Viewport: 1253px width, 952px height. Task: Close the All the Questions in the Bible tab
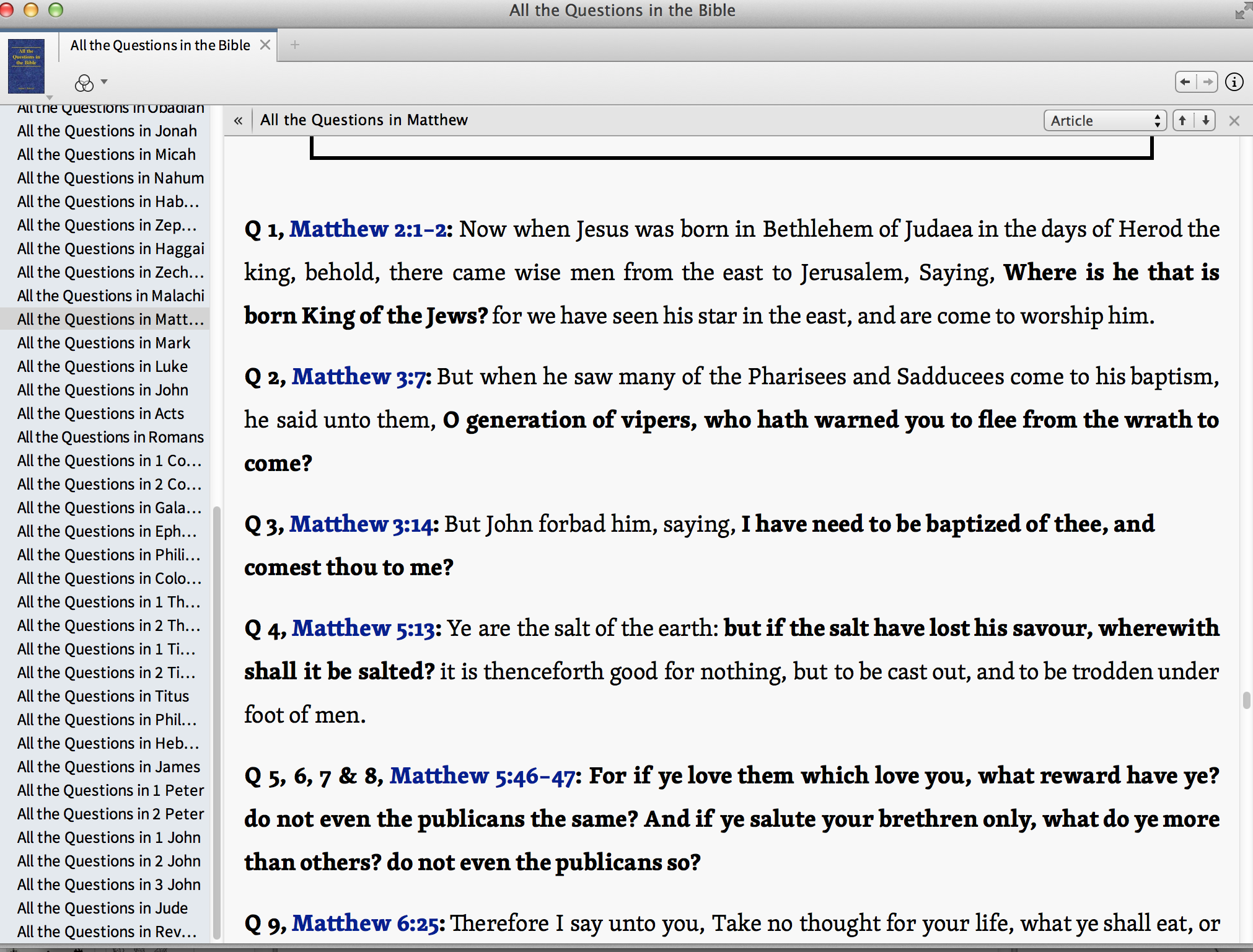pyautogui.click(x=265, y=45)
